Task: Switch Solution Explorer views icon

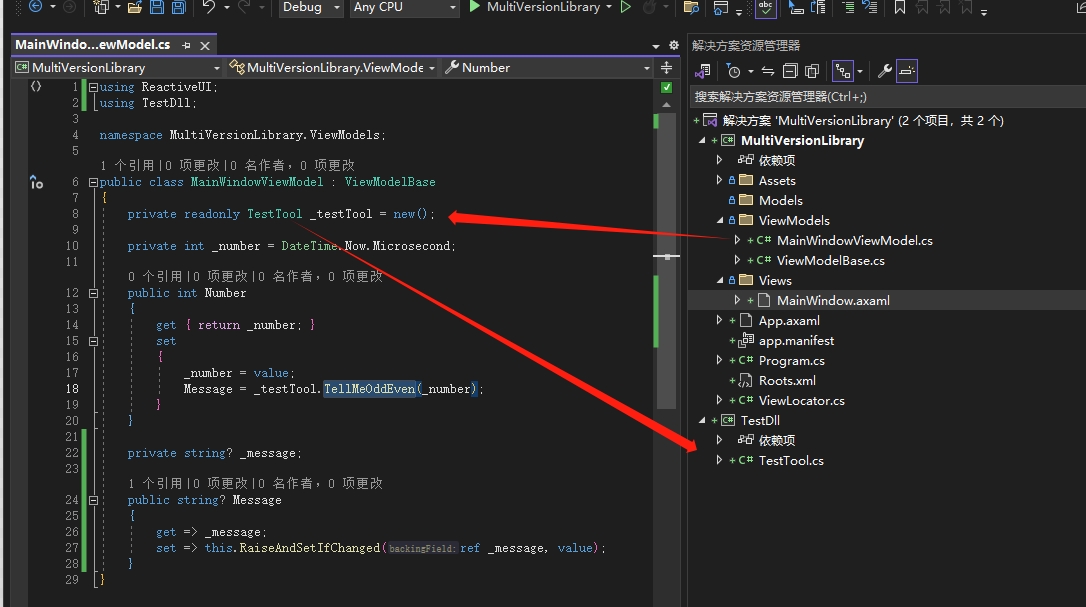Action: click(x=703, y=71)
